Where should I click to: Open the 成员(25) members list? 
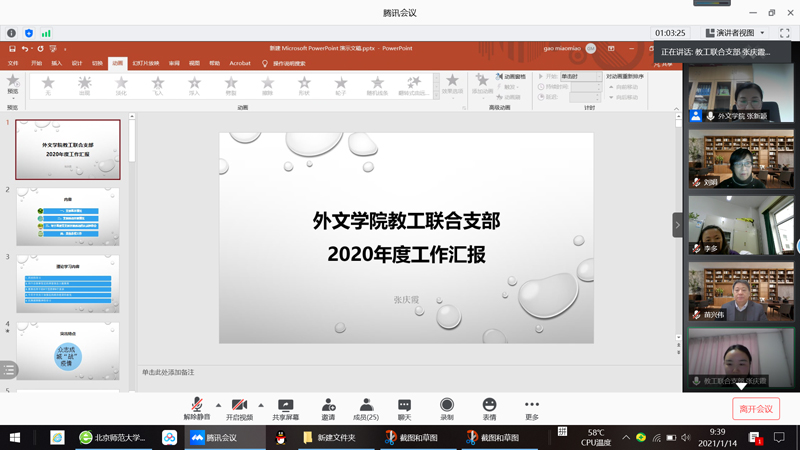(366, 404)
